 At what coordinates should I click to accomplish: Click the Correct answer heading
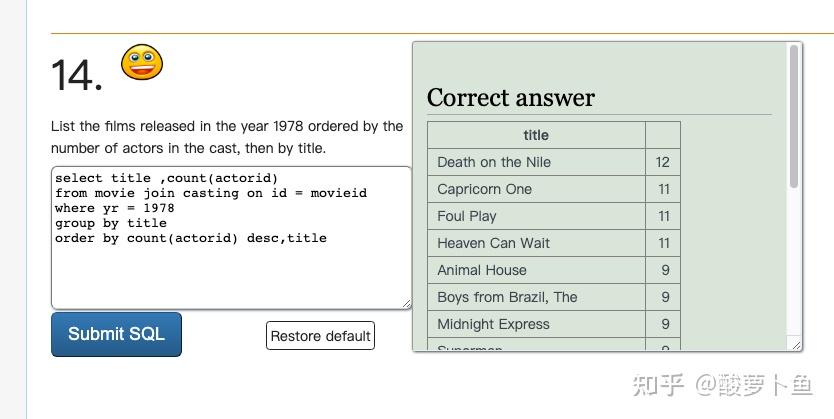click(510, 98)
